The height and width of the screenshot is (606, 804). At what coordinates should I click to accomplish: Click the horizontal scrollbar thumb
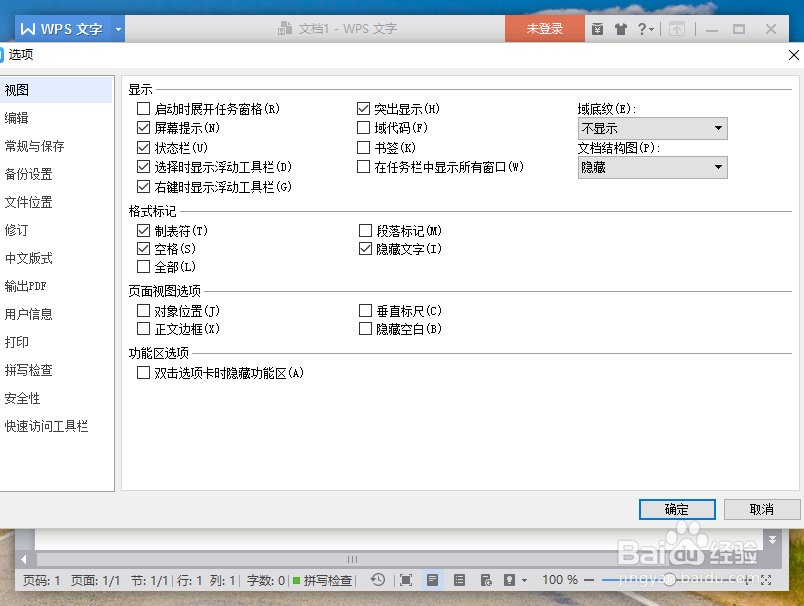coord(353,559)
